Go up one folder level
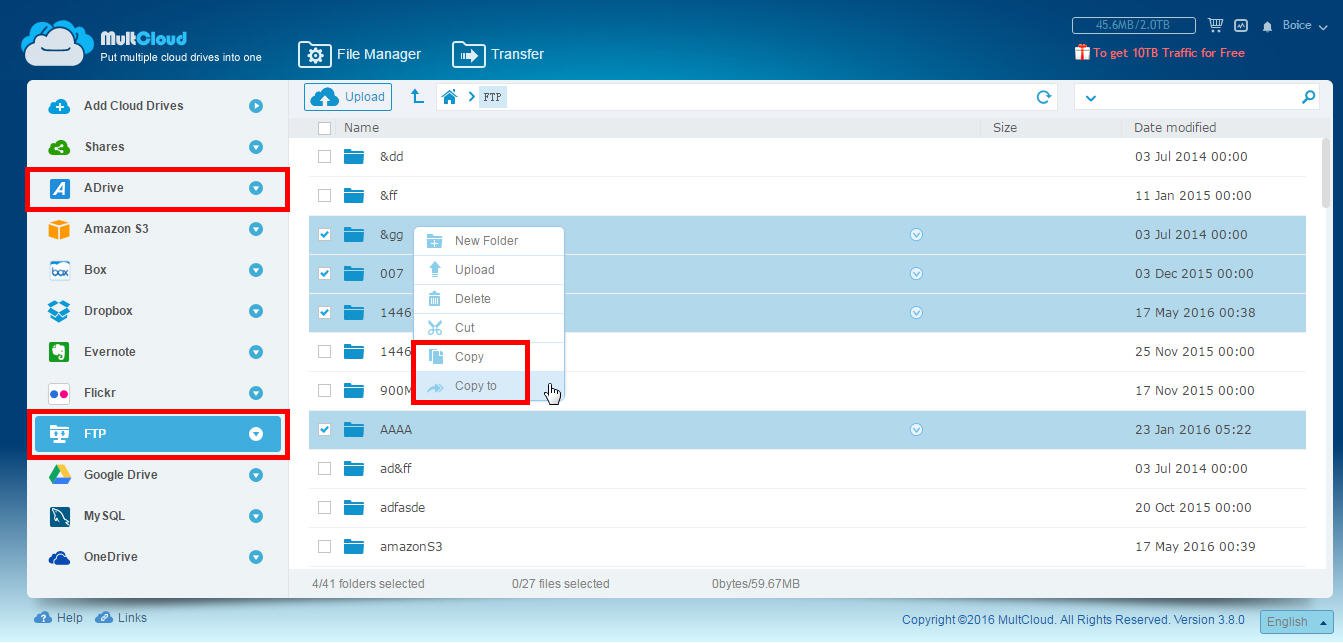This screenshot has height=643, width=1343. (x=417, y=96)
